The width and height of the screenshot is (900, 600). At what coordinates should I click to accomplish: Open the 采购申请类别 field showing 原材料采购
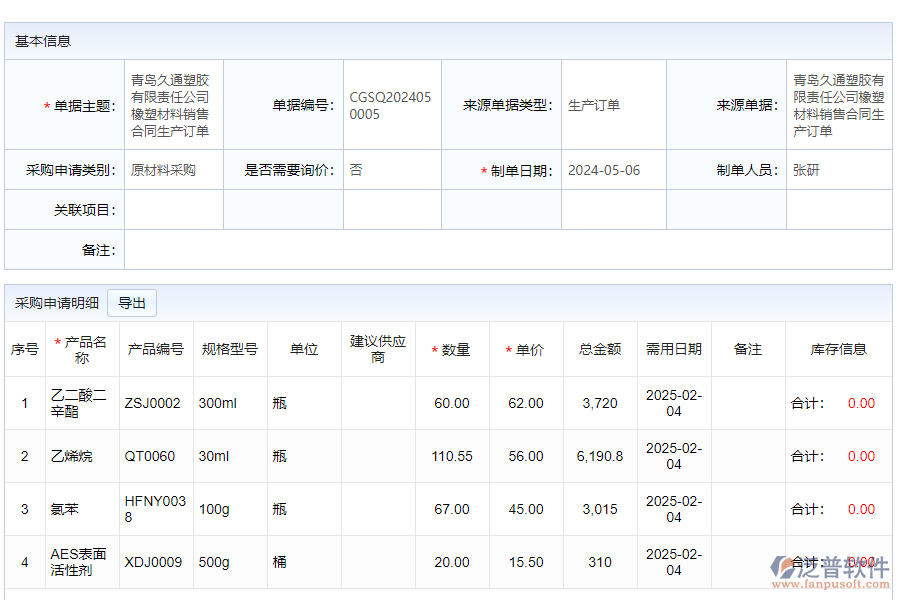(x=173, y=170)
